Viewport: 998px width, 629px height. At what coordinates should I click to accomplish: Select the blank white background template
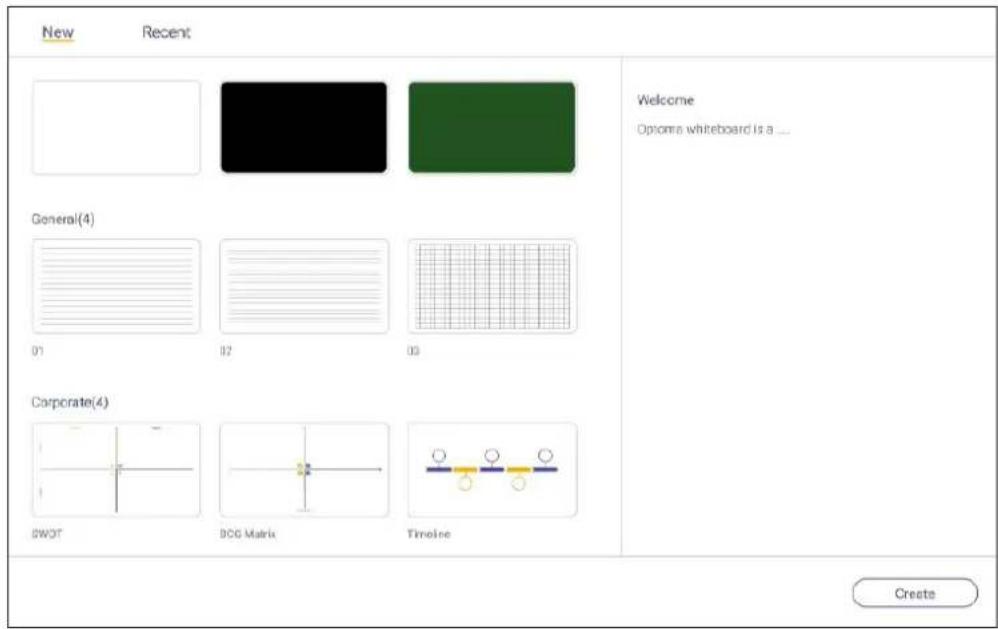click(116, 127)
